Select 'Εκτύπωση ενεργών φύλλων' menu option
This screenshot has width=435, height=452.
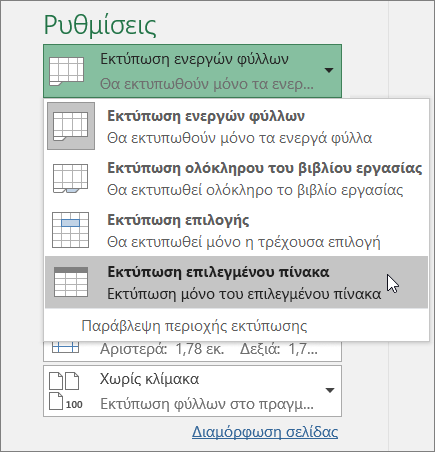pyautogui.click(x=236, y=126)
